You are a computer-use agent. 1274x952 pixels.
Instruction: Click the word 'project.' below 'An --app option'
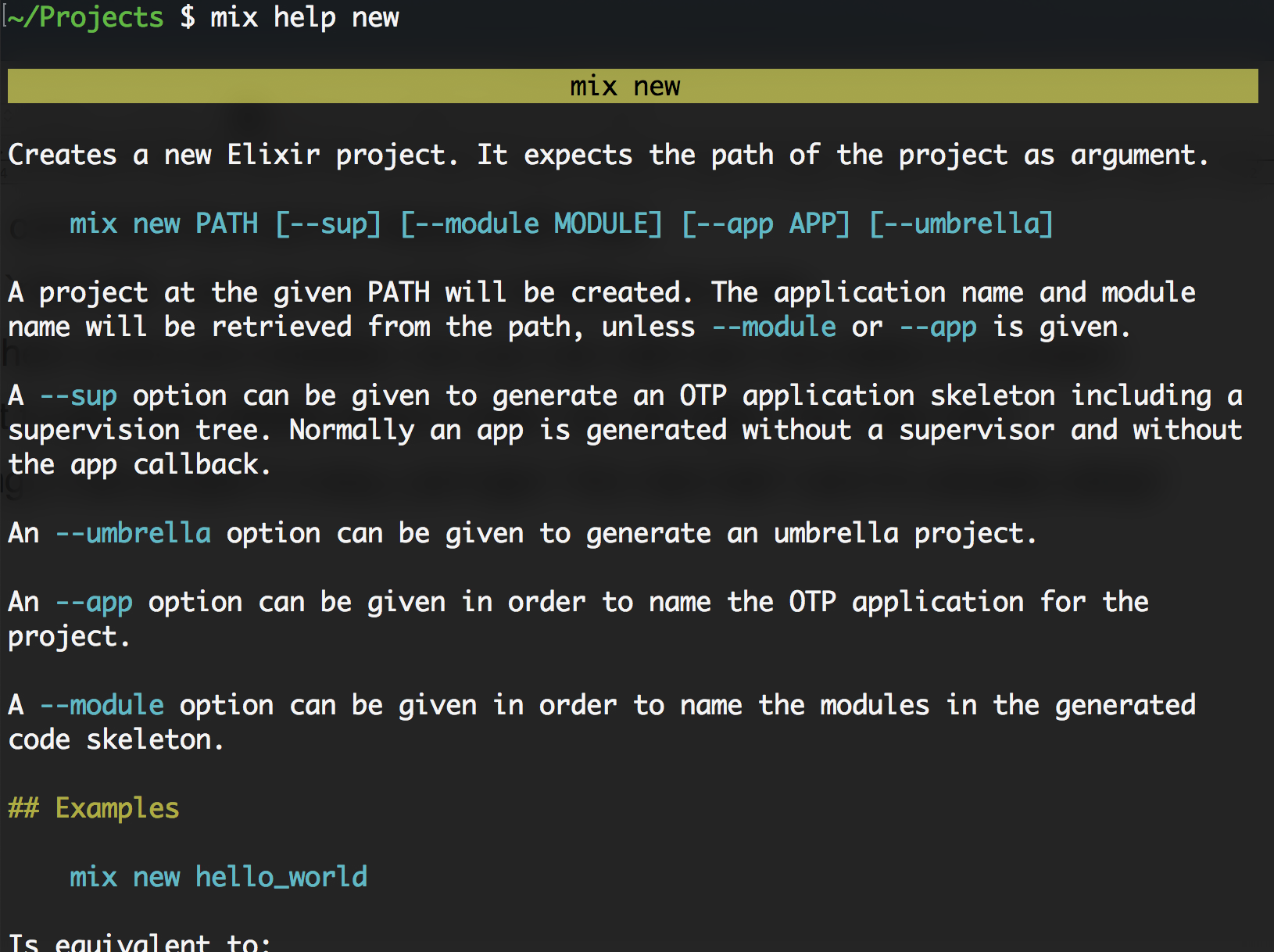pos(69,638)
